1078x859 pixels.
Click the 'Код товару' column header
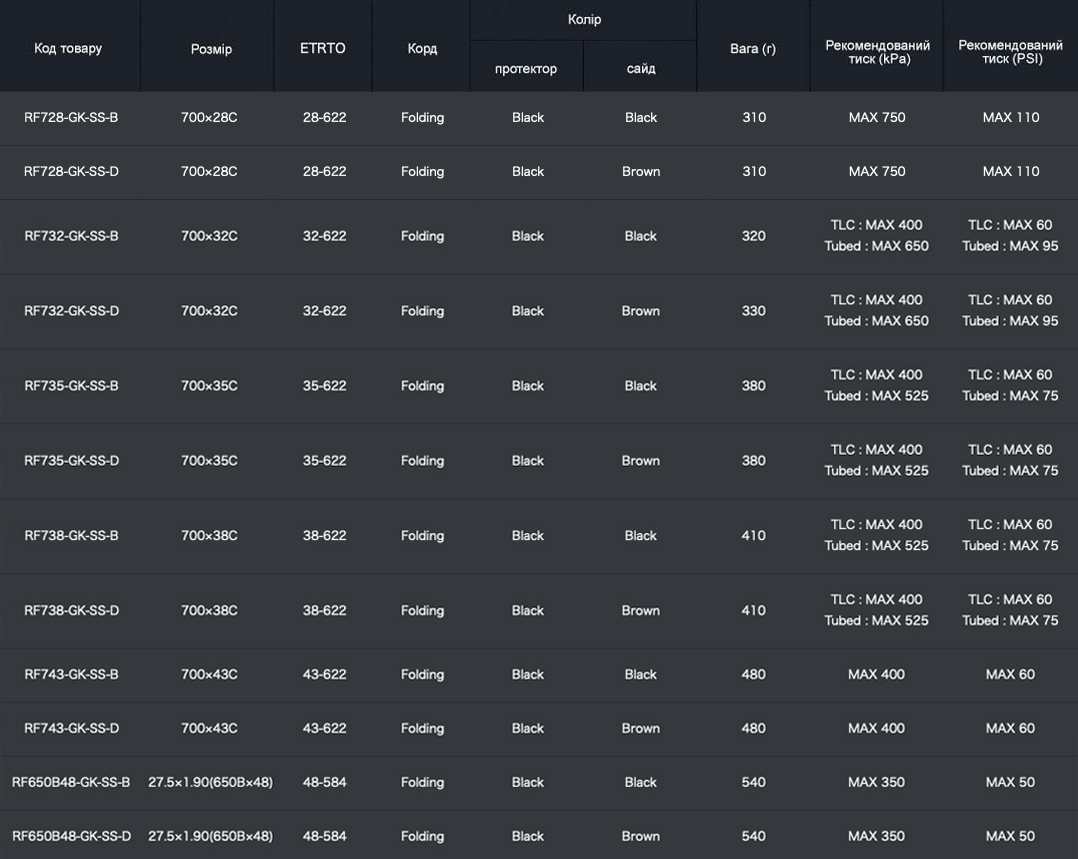click(x=68, y=48)
